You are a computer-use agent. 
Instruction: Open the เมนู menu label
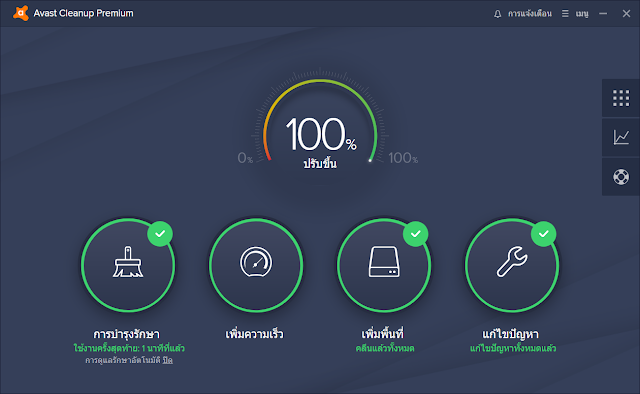[582, 14]
